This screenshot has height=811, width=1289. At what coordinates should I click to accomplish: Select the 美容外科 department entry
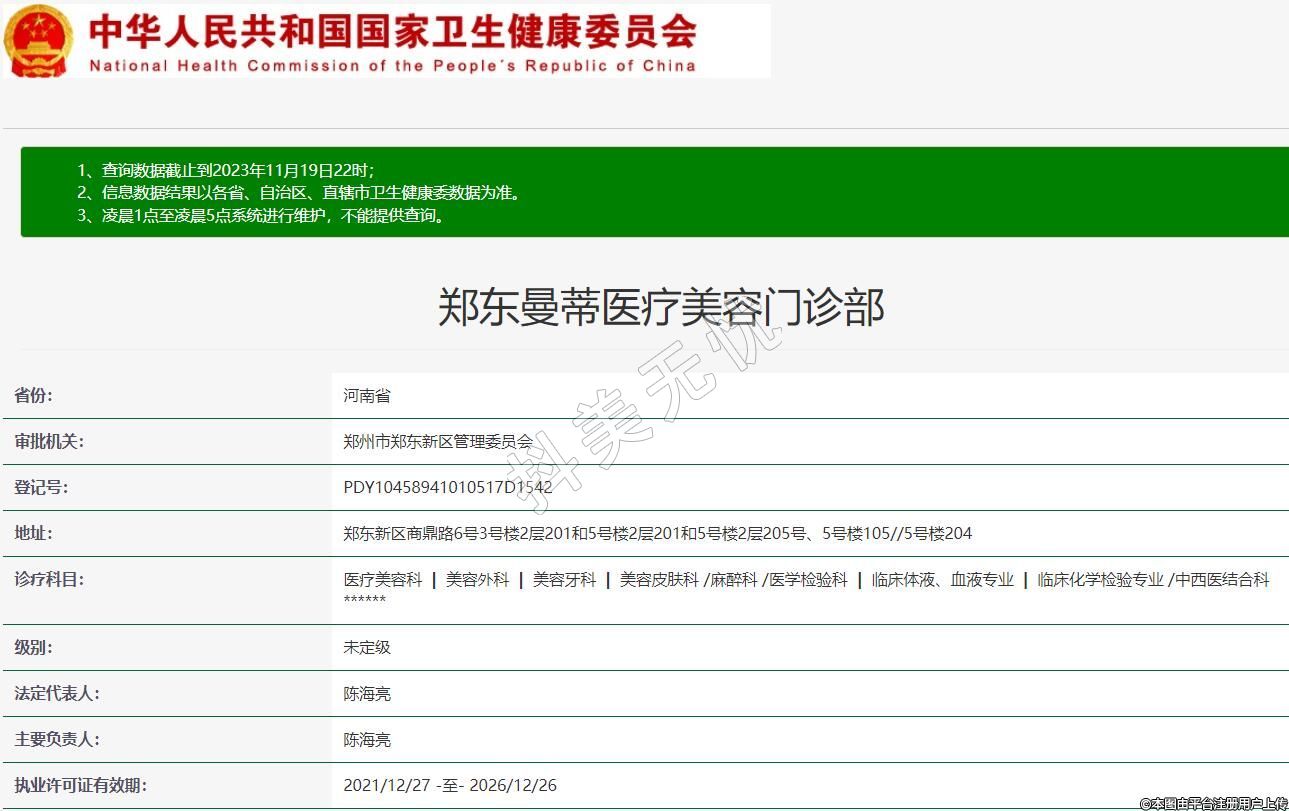[477, 580]
